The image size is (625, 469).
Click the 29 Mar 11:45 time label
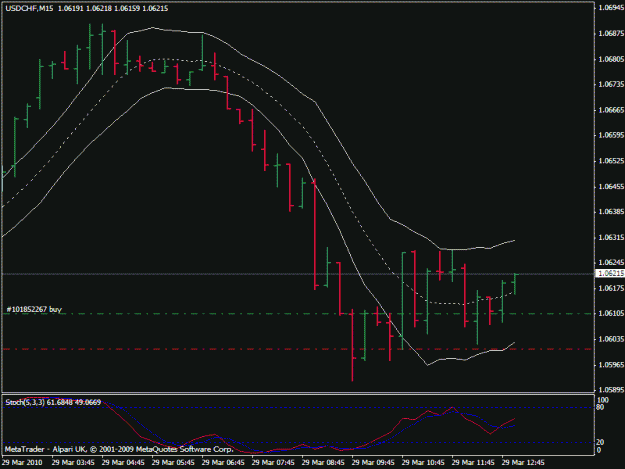coord(473,463)
